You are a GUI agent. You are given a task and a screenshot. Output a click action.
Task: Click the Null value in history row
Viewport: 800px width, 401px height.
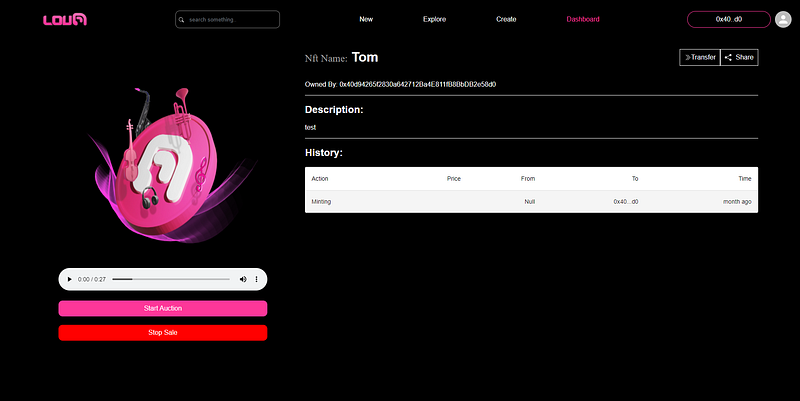pos(530,202)
